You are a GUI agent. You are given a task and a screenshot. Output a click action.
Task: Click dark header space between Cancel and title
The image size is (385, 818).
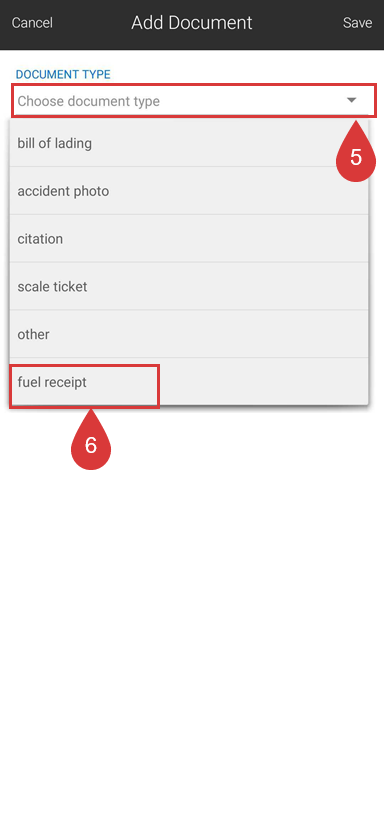point(91,23)
